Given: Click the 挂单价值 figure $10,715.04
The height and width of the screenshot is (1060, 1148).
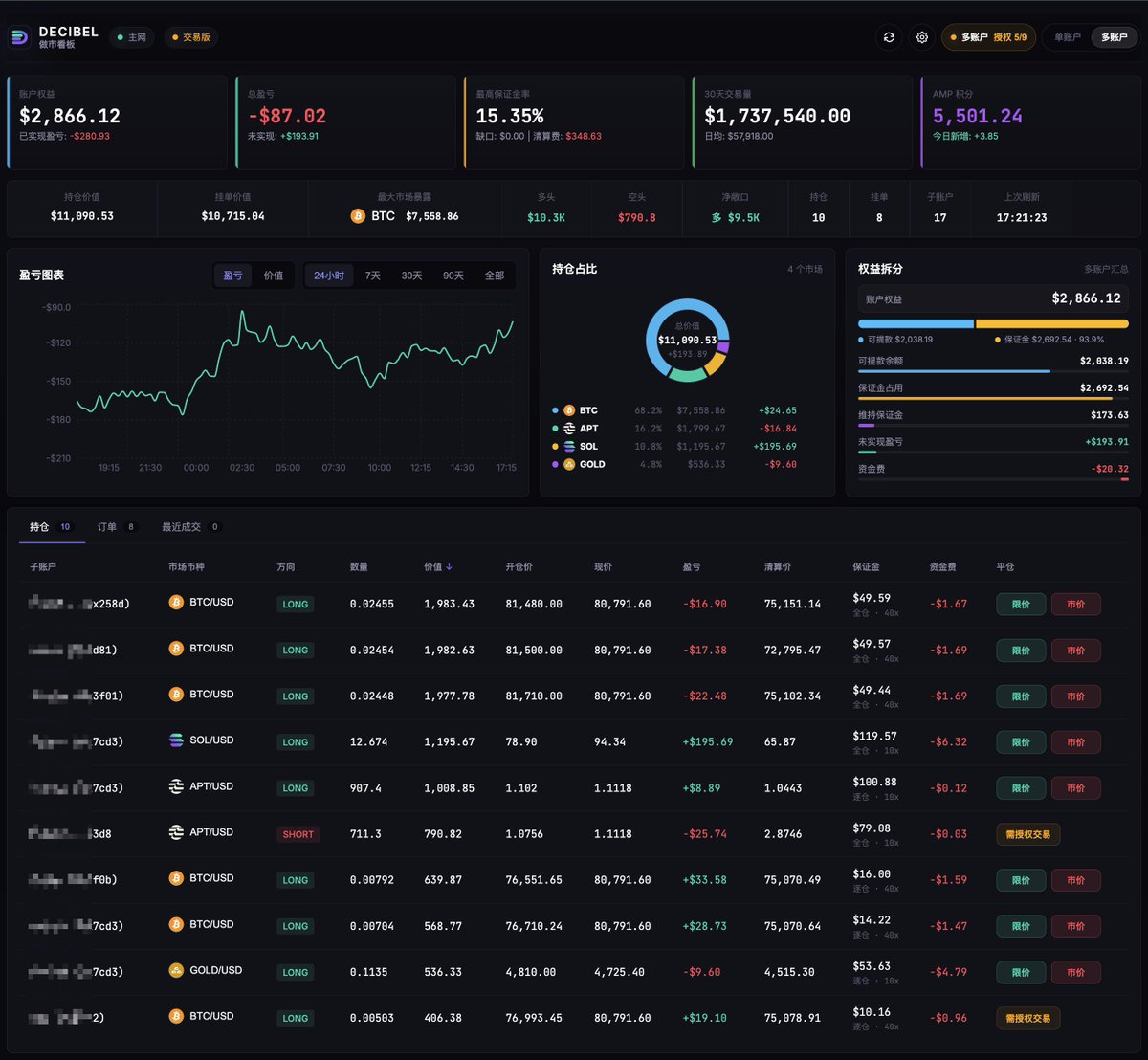Looking at the screenshot, I should point(233,216).
